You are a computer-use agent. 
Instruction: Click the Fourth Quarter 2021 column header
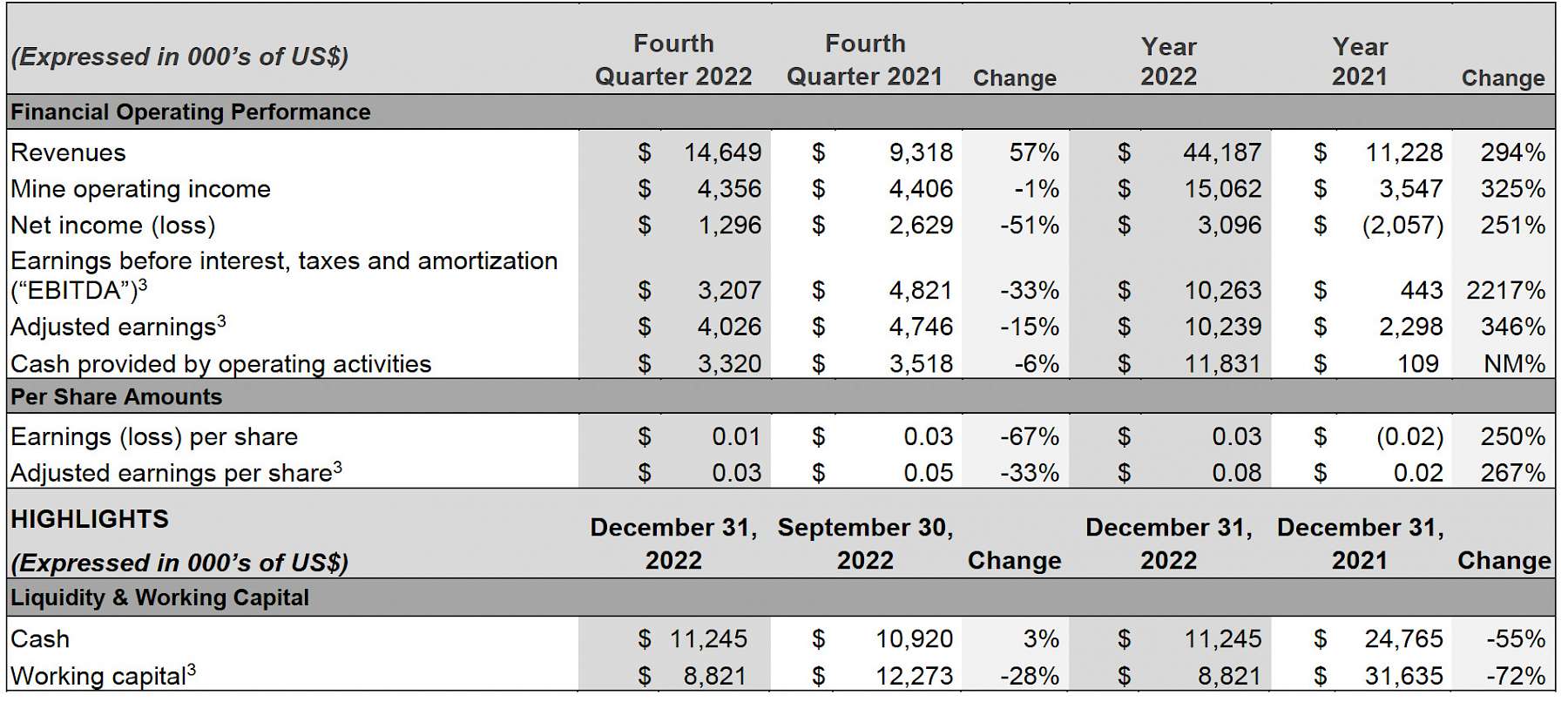tap(864, 60)
